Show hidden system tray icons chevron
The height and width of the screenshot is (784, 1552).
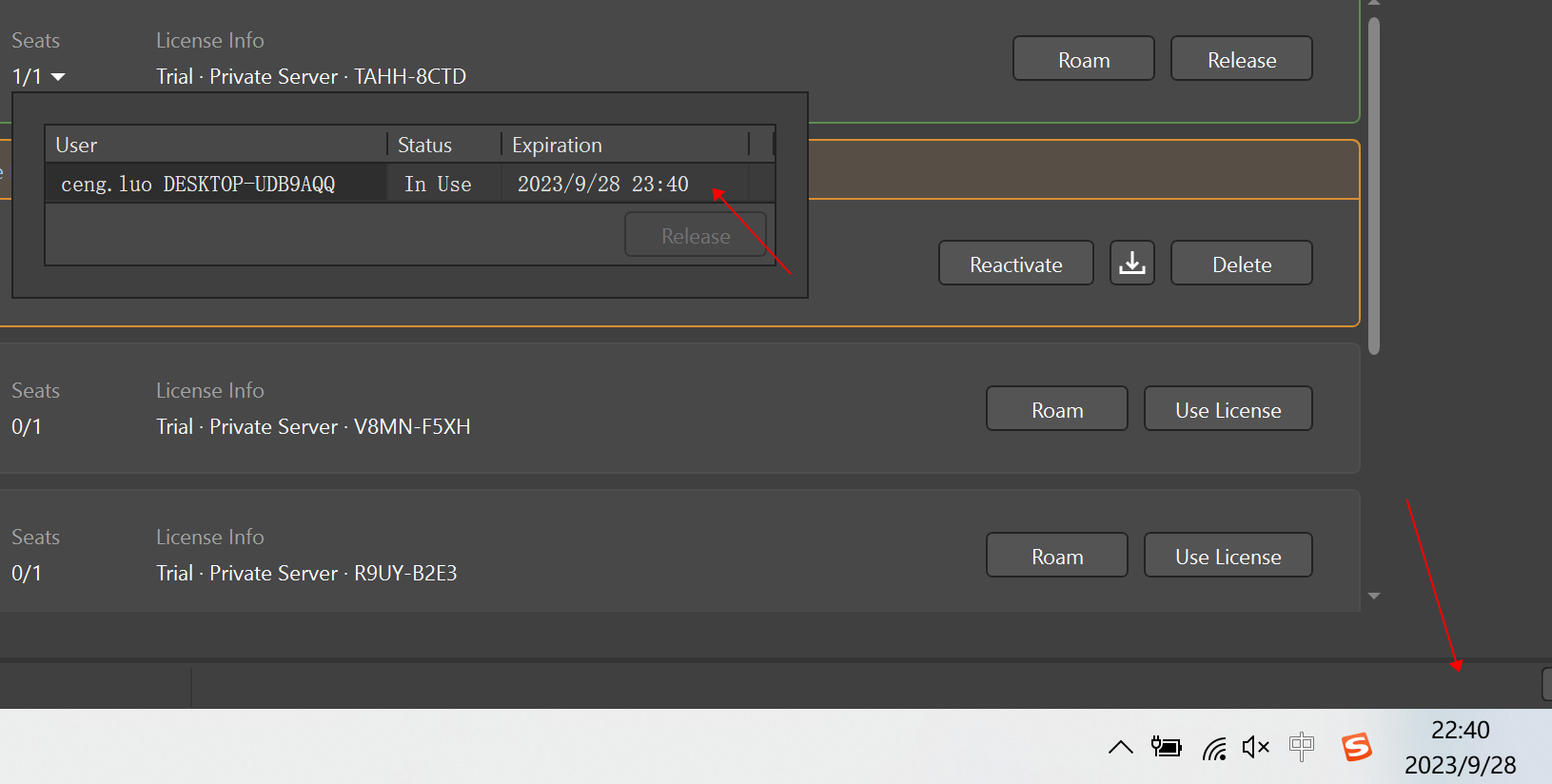[1120, 747]
